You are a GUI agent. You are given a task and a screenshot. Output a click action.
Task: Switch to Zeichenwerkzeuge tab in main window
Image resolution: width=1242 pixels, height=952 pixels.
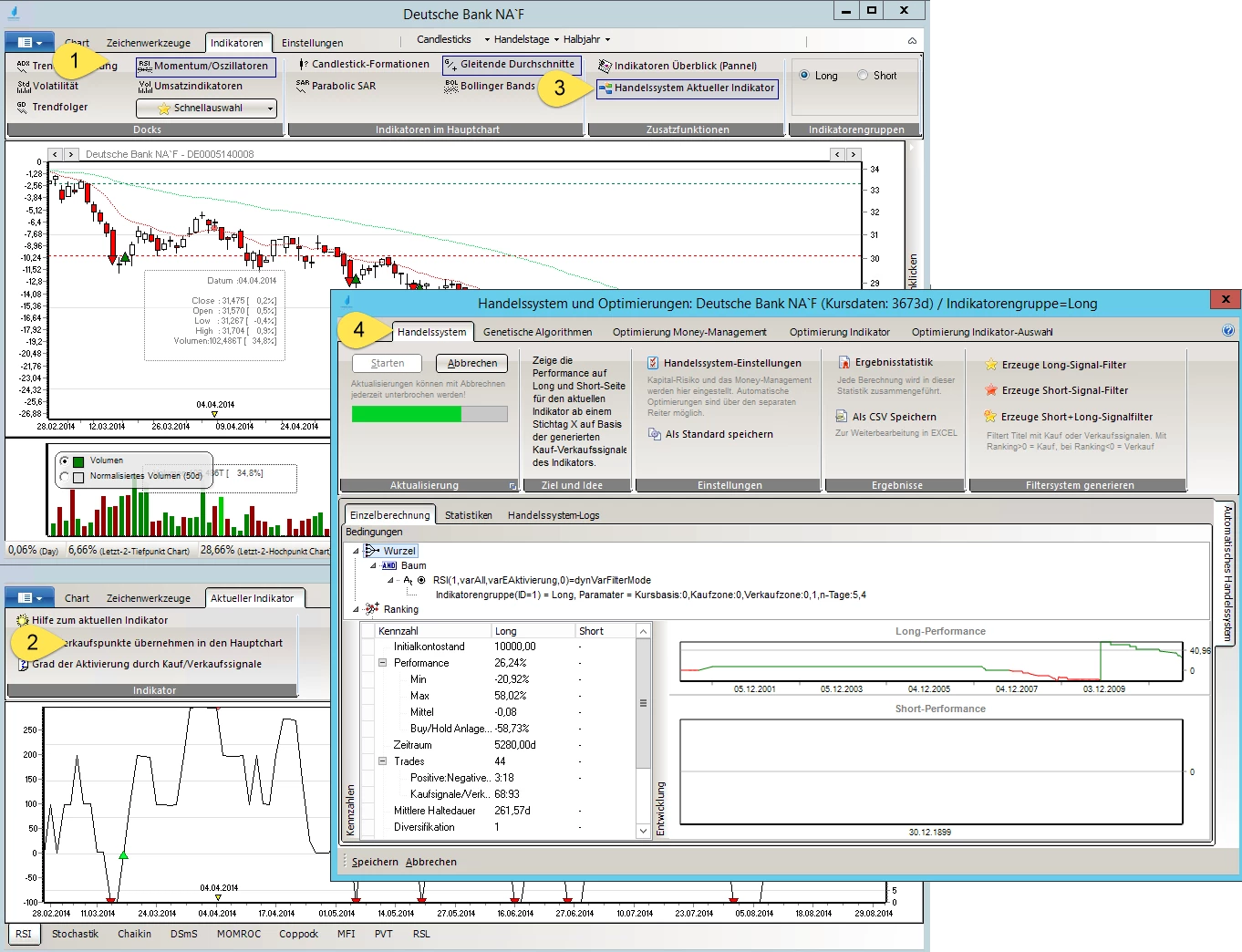[x=149, y=43]
